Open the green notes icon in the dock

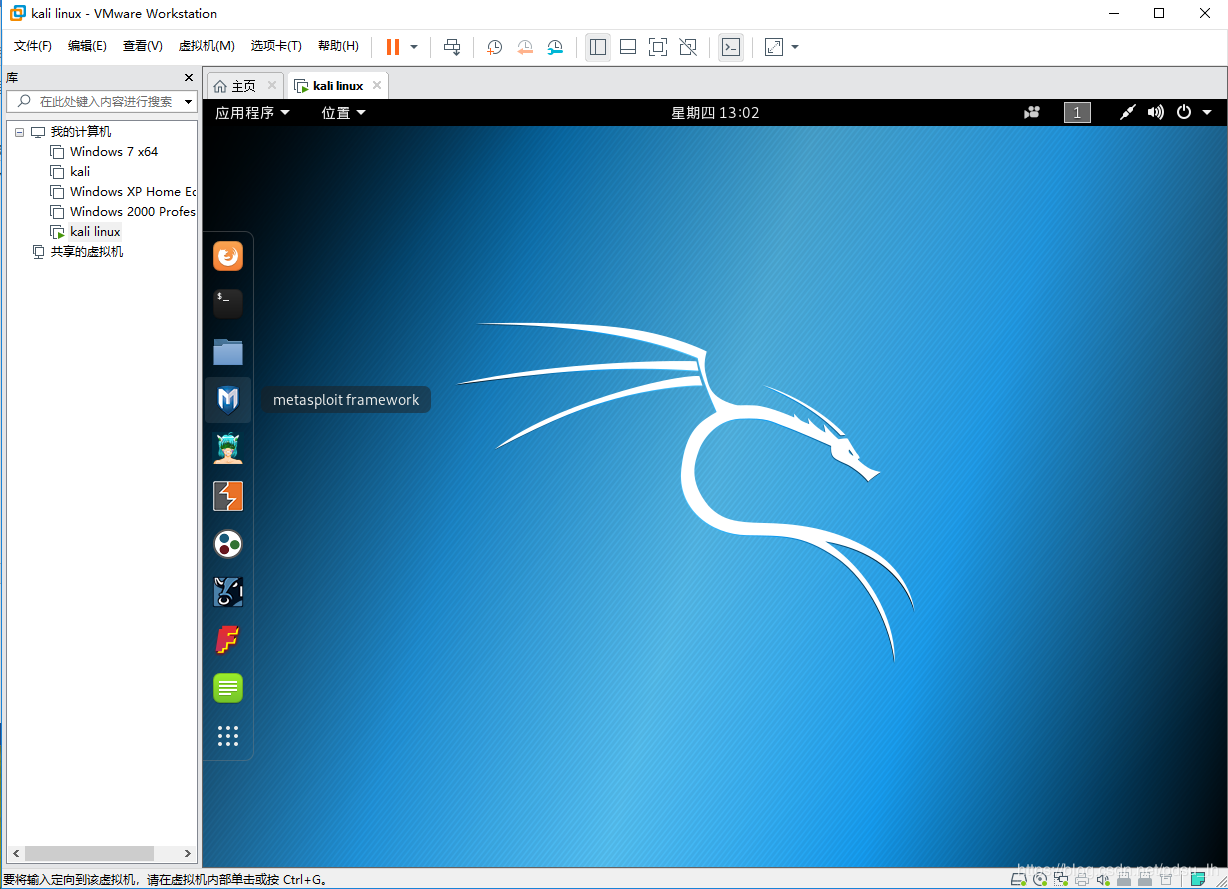tap(228, 688)
